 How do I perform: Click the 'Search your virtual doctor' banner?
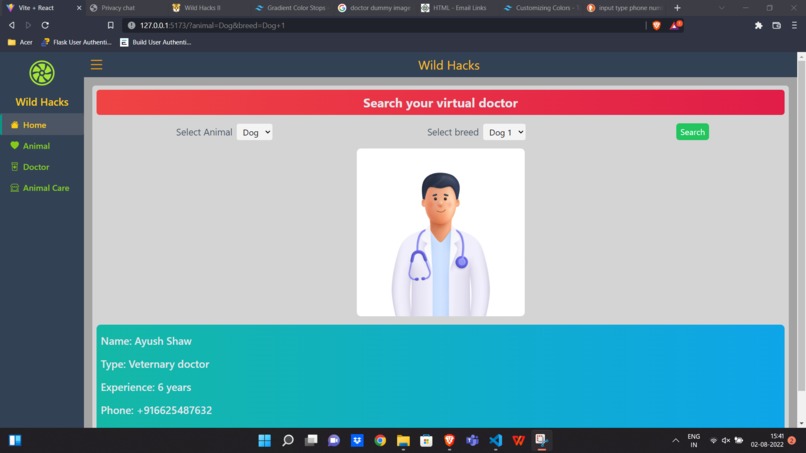[441, 103]
